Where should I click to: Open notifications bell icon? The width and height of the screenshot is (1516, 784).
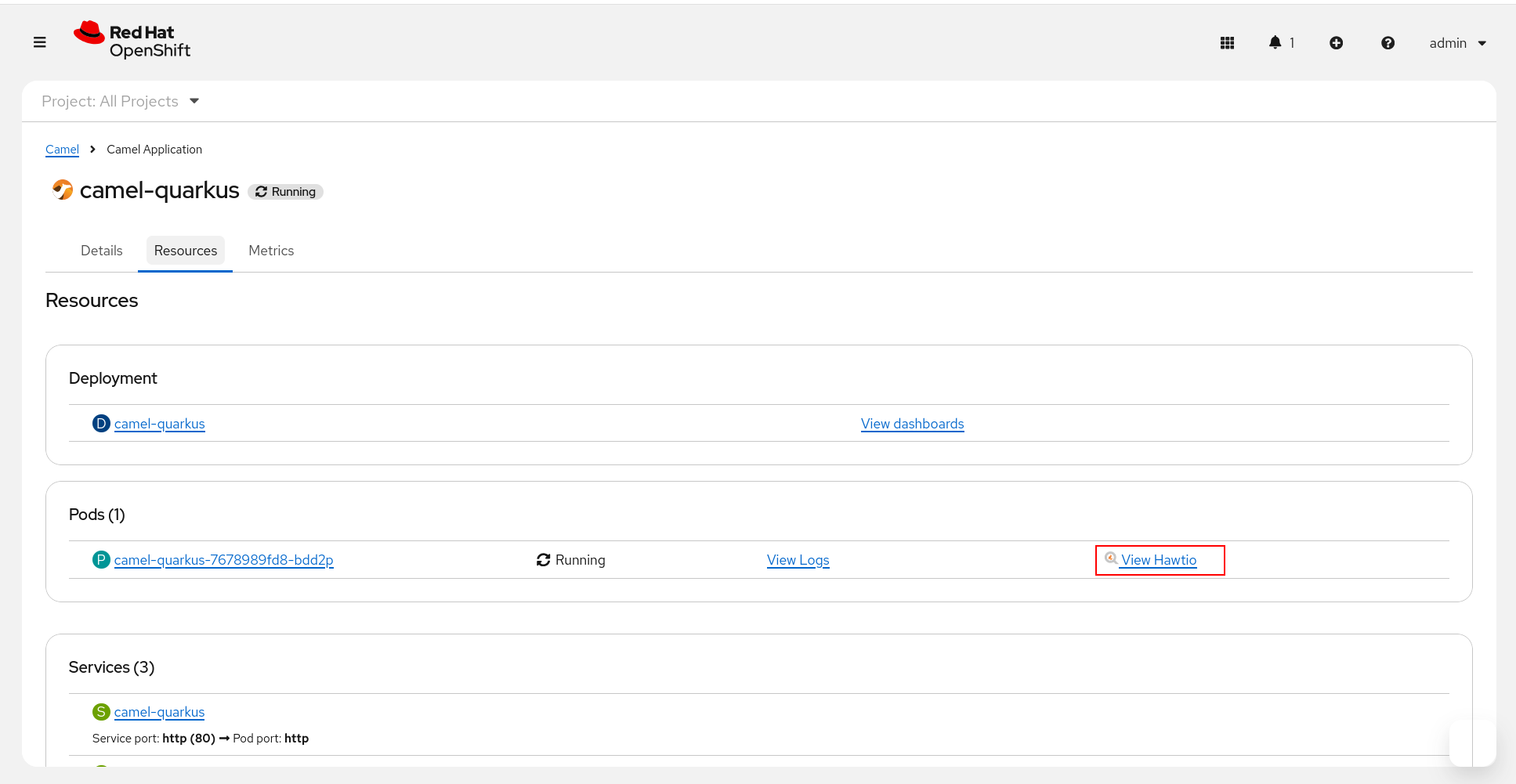tap(1275, 42)
